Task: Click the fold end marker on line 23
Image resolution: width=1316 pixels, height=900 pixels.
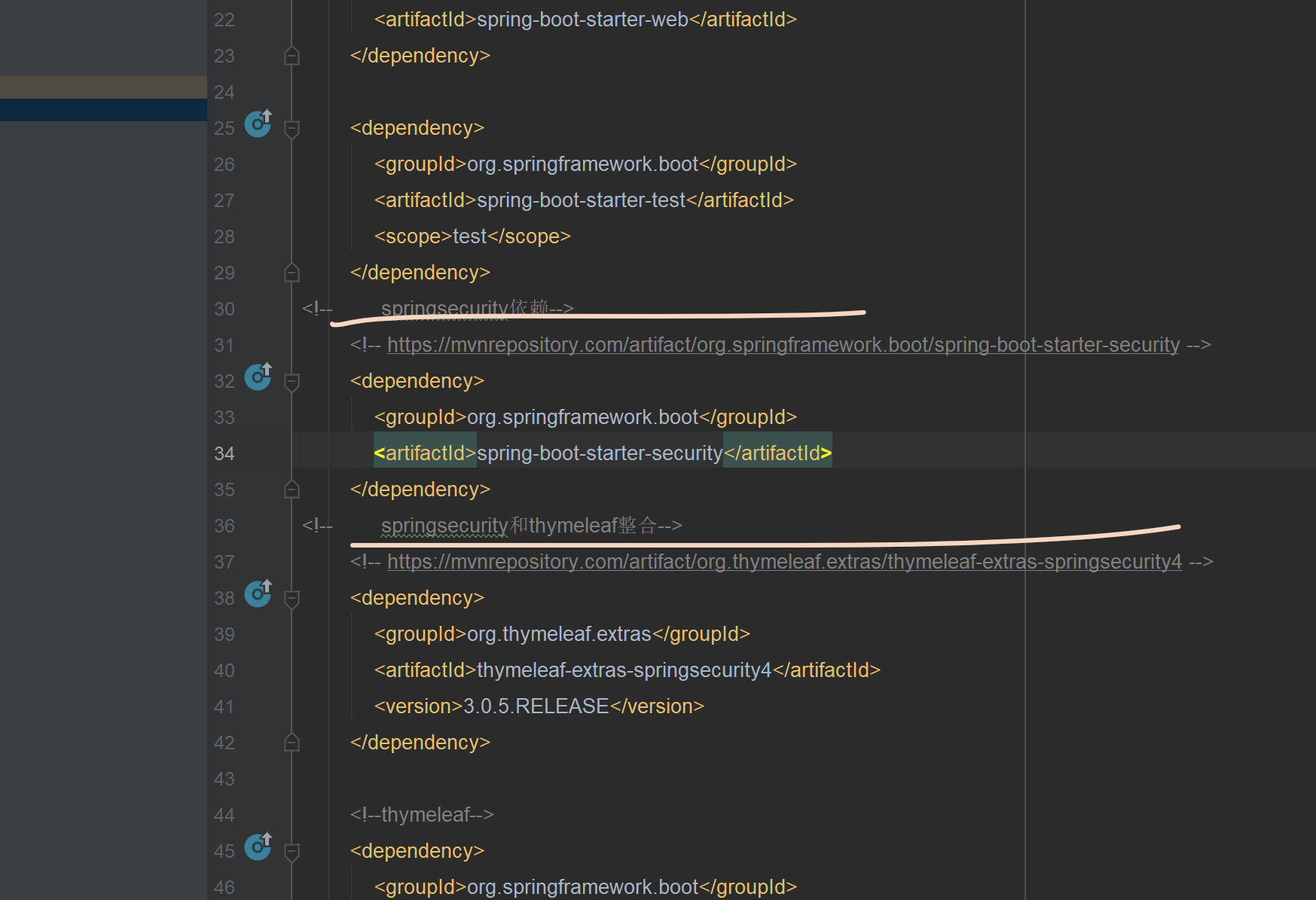Action: click(x=292, y=56)
